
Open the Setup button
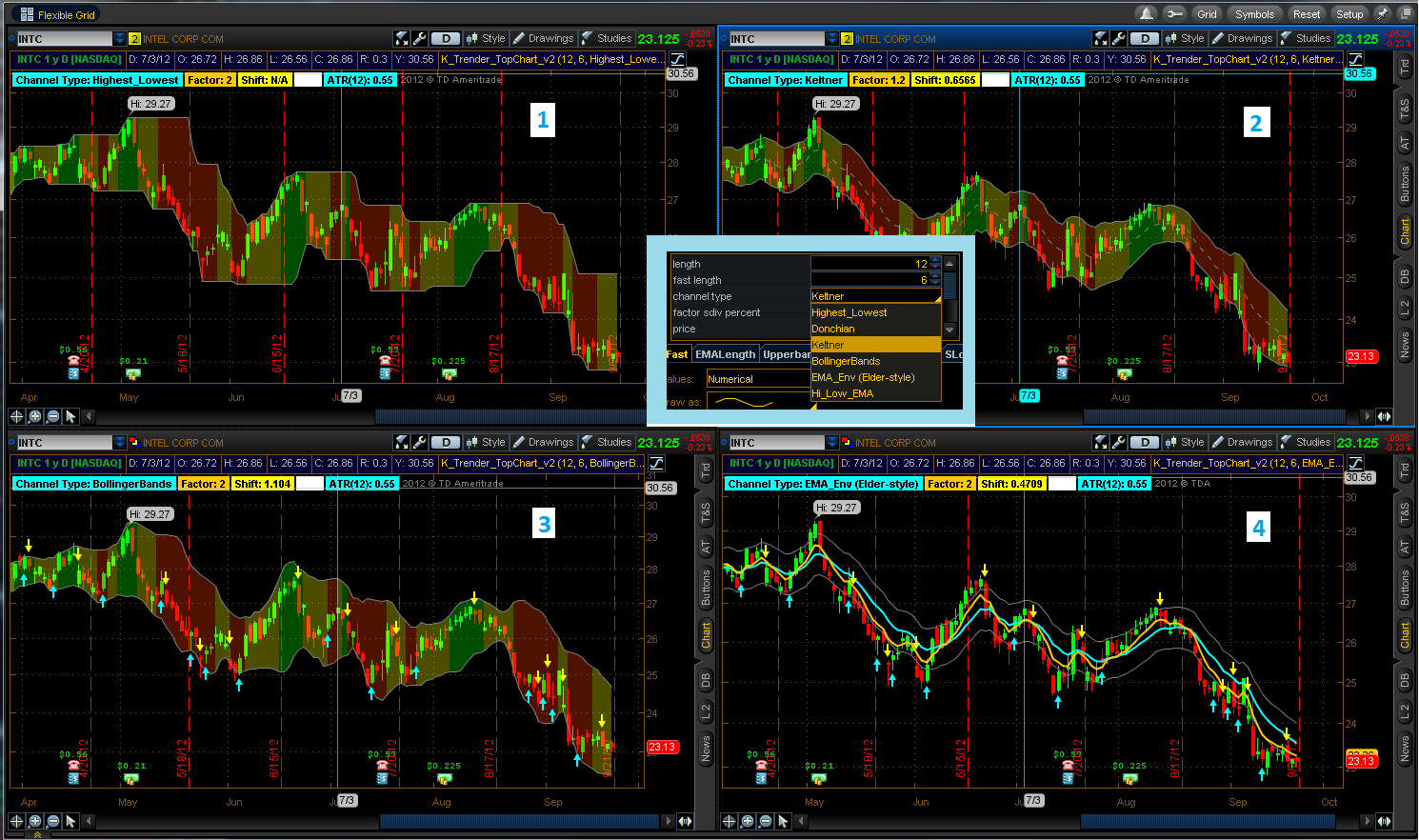coord(1349,14)
